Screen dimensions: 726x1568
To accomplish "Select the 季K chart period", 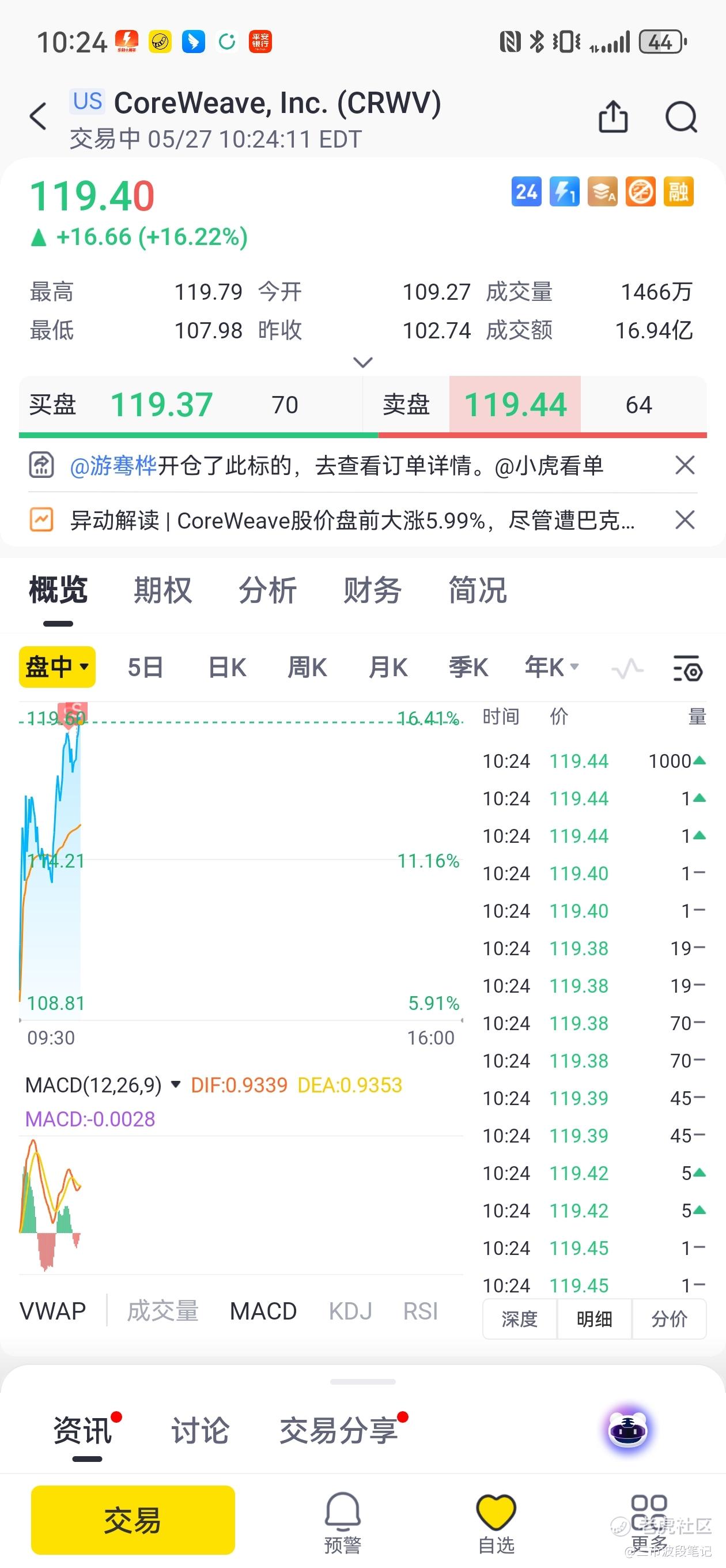I will click(x=468, y=668).
